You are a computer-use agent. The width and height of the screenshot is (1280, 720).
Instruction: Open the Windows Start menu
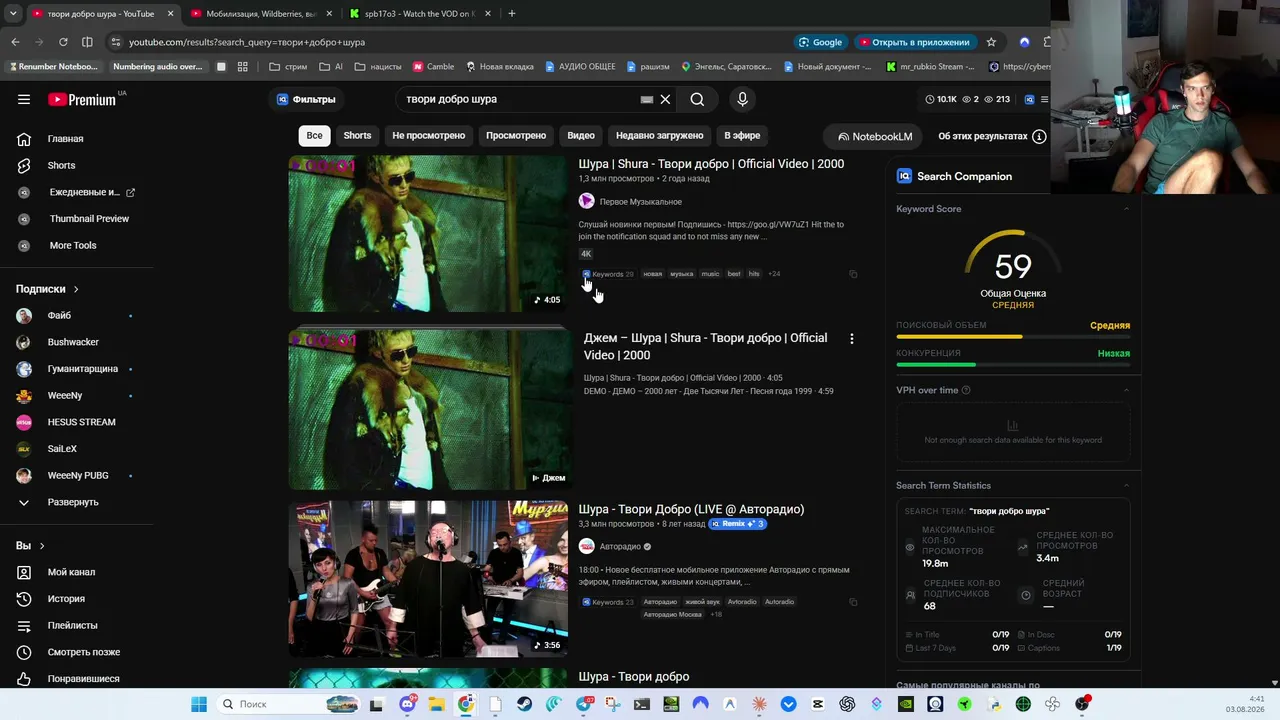tap(199, 704)
